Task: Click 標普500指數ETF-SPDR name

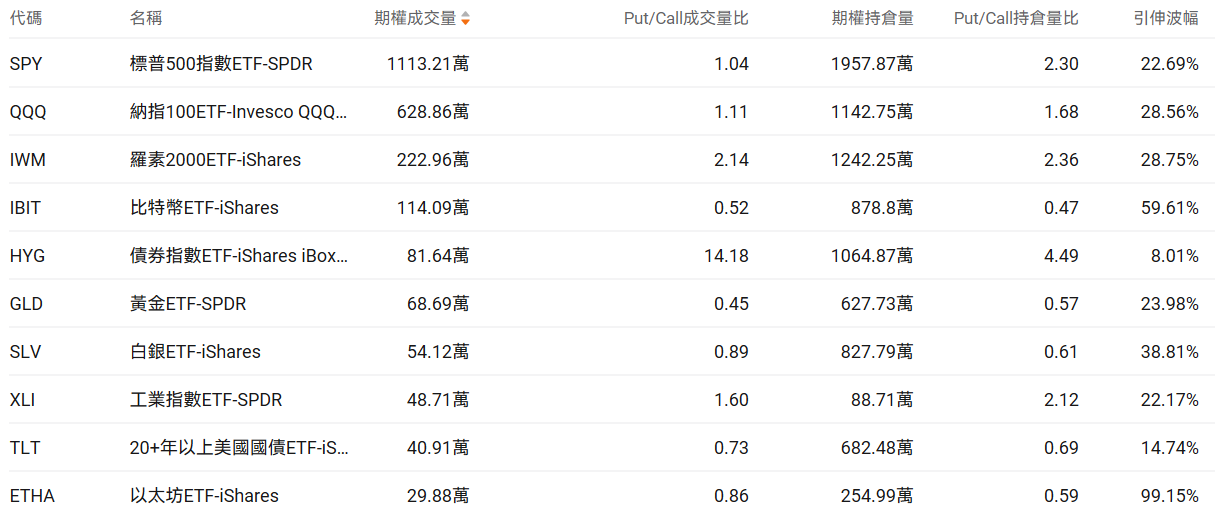Action: [x=221, y=64]
